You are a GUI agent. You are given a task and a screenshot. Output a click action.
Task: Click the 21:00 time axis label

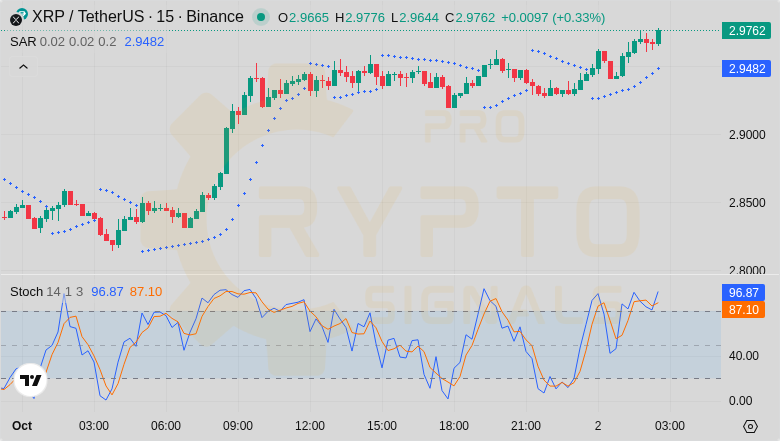526,426
